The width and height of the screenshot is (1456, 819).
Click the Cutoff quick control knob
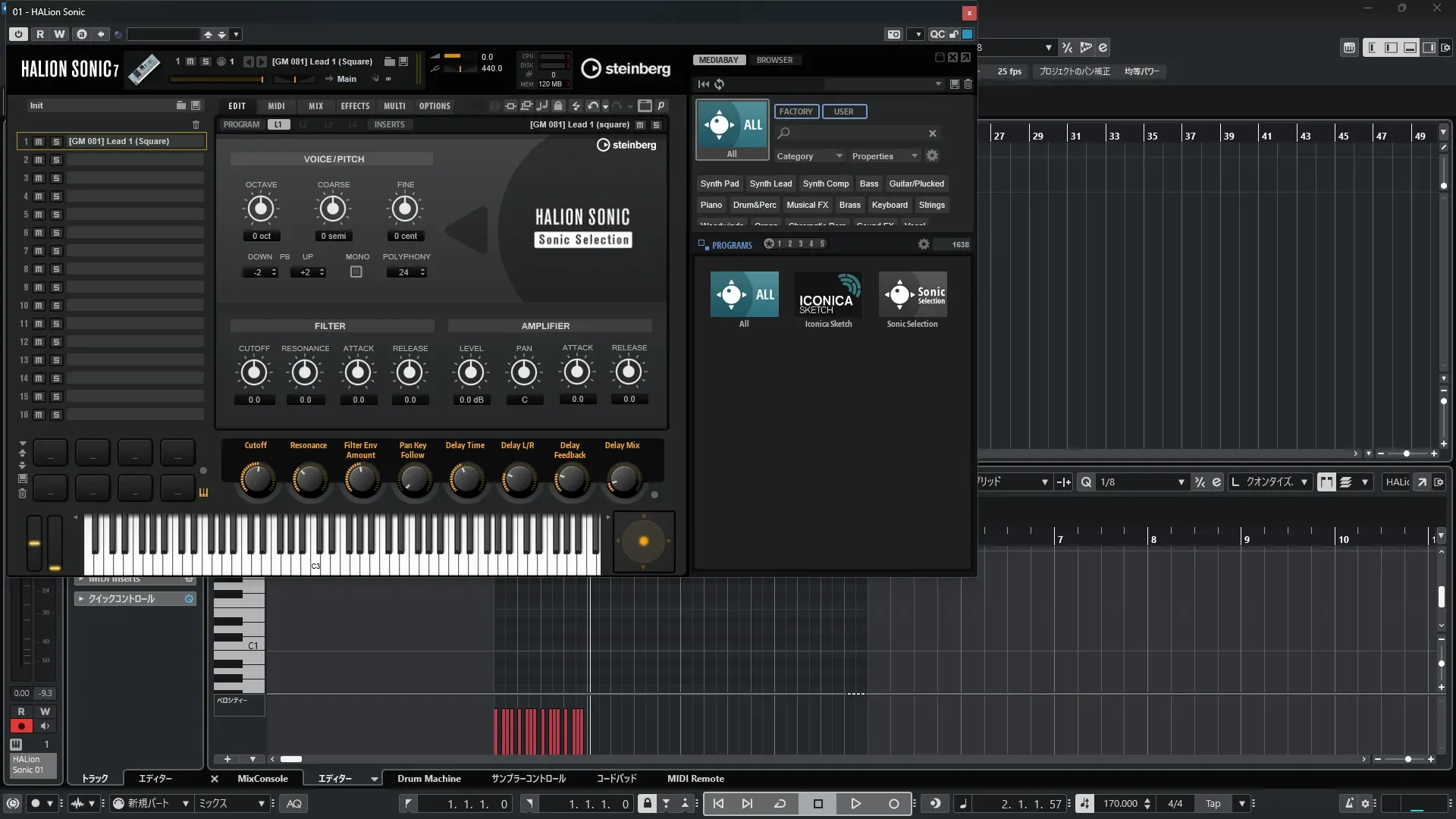coord(256,479)
